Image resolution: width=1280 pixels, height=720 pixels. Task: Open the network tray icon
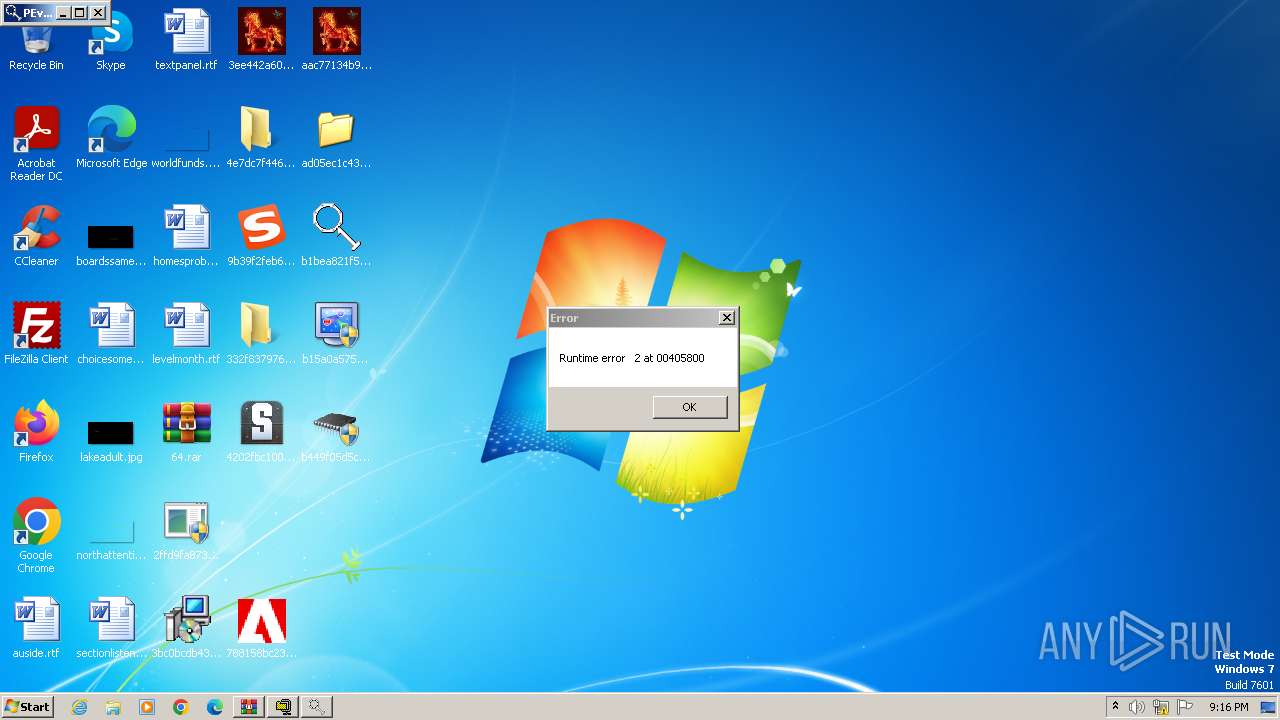point(1161,707)
